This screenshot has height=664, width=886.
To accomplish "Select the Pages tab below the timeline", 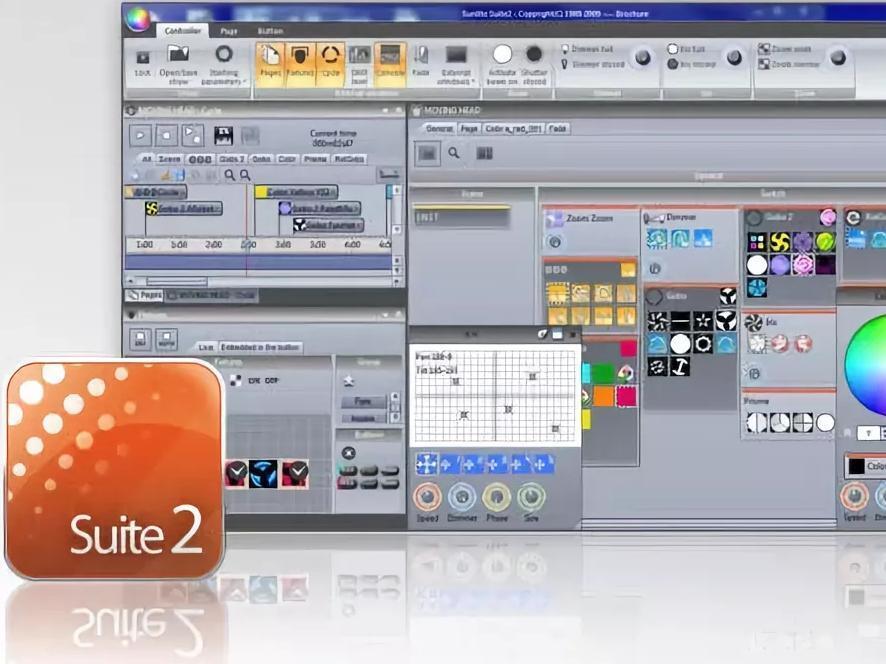I will (145, 295).
